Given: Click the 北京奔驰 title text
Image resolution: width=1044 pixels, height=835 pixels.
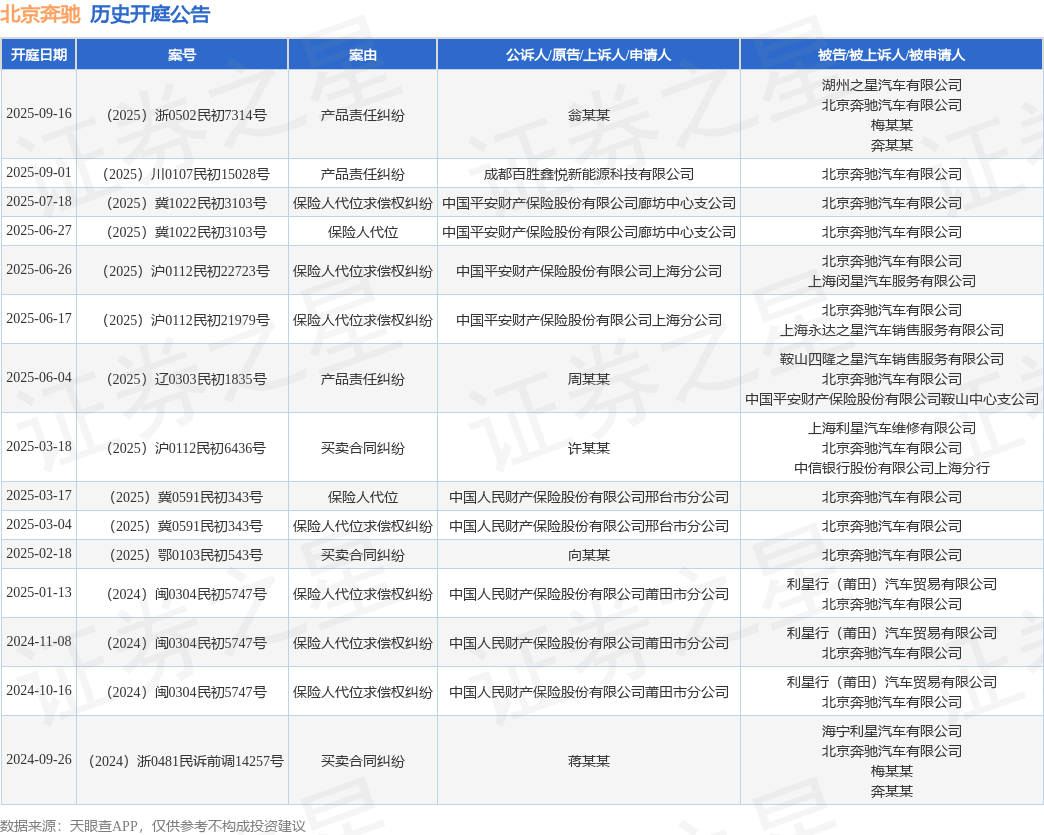Looking at the screenshot, I should point(40,14).
